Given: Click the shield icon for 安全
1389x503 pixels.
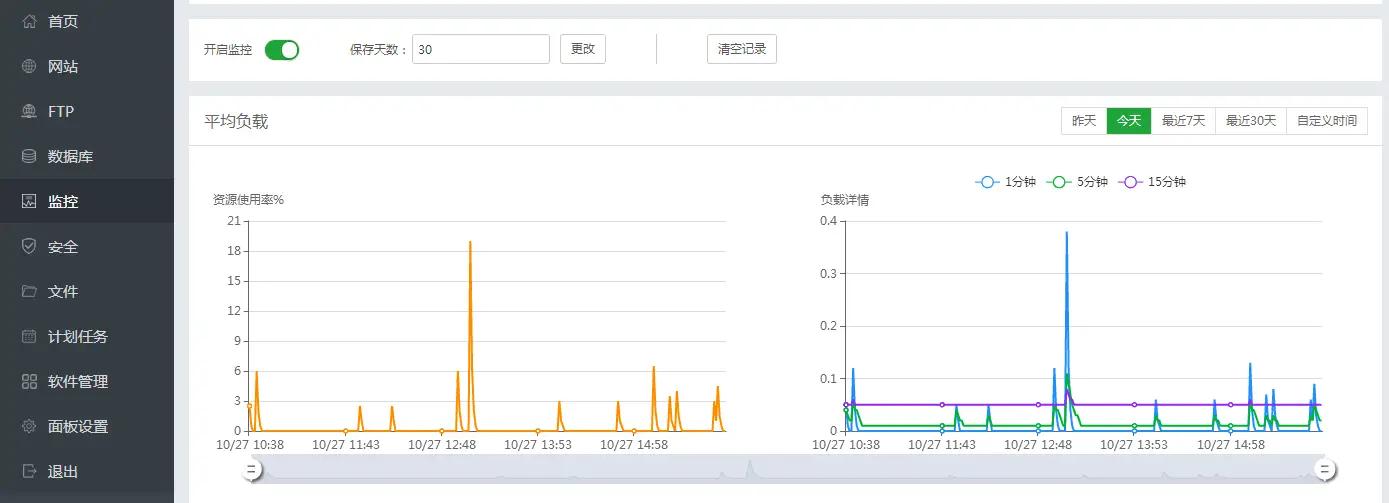Looking at the screenshot, I should pos(29,246).
